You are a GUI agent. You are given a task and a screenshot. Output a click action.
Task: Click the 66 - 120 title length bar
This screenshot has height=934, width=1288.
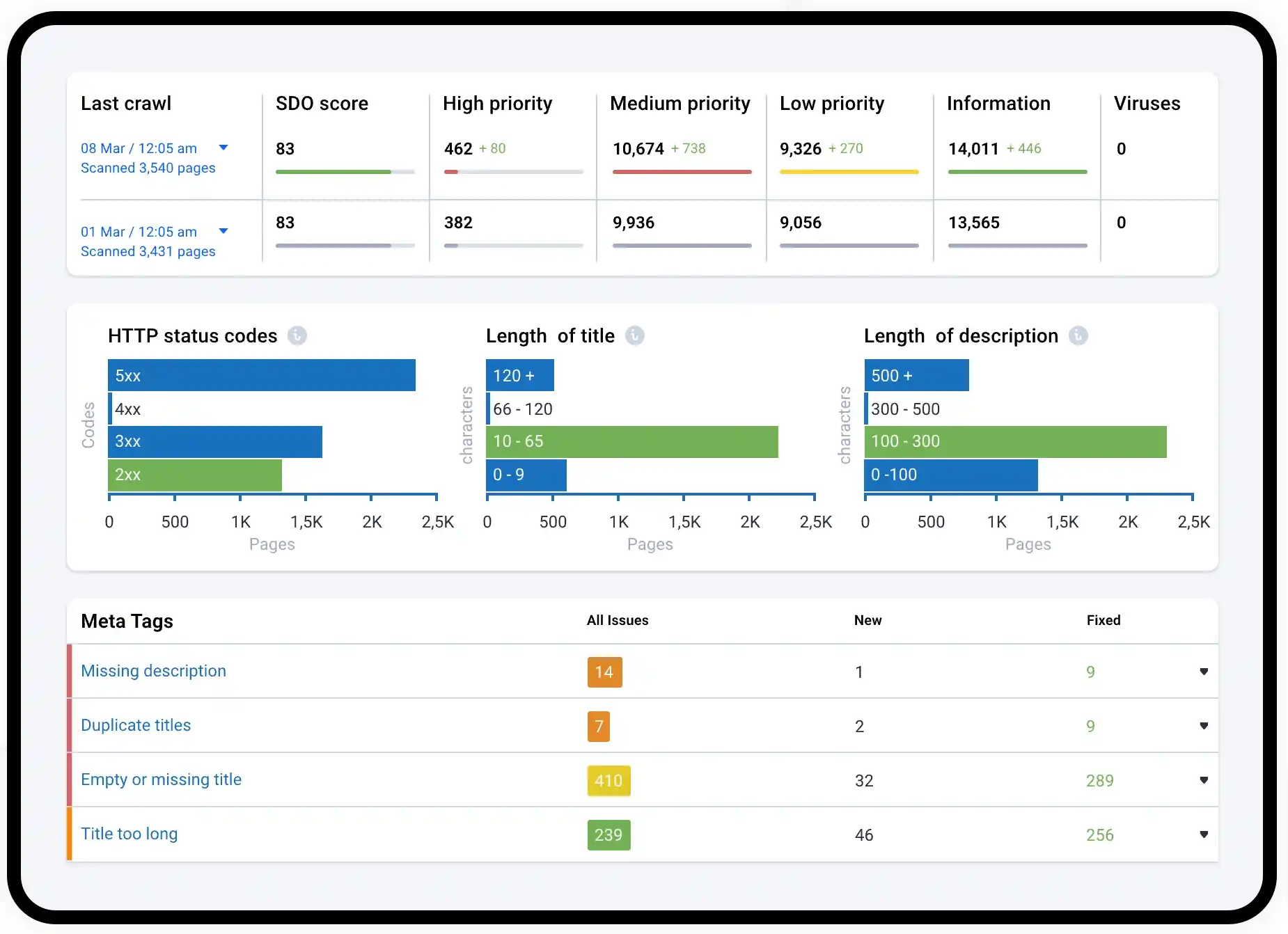point(488,409)
